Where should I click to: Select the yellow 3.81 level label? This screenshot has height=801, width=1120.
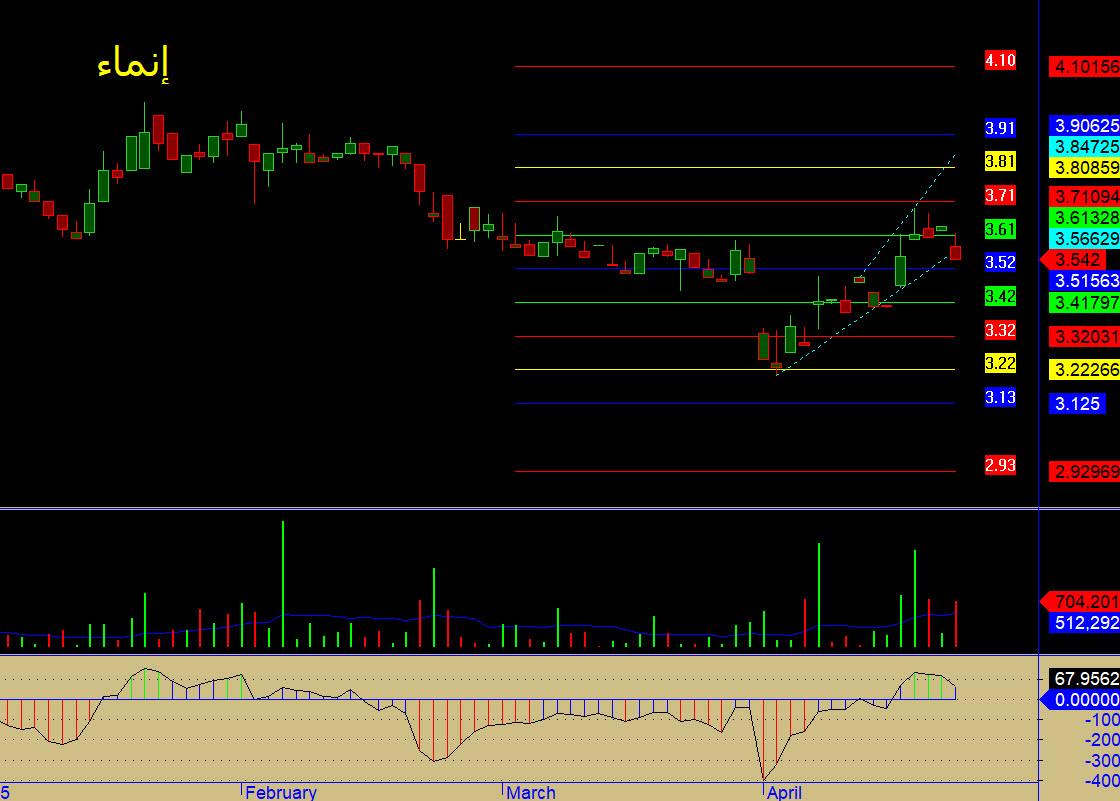(x=1000, y=161)
